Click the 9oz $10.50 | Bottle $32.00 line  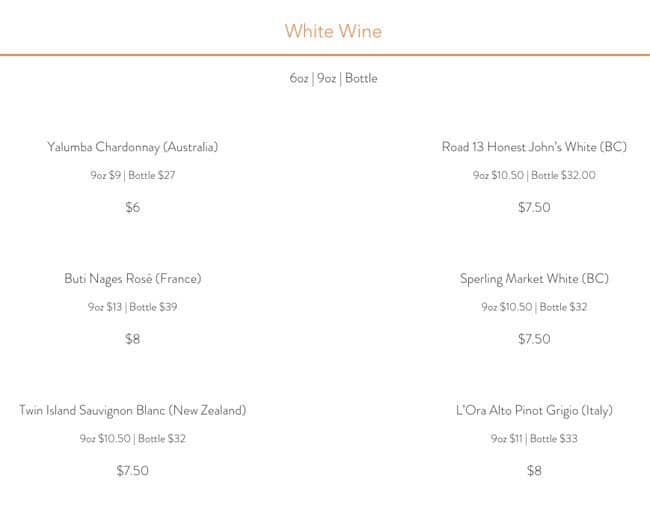[x=534, y=176]
